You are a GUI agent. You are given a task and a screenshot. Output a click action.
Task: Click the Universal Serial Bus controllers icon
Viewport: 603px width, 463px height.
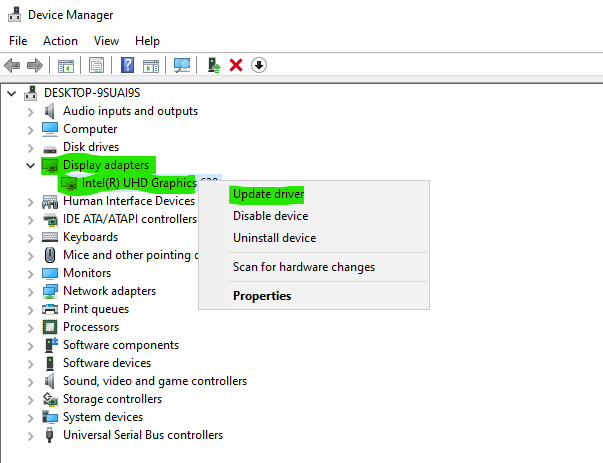click(50, 435)
